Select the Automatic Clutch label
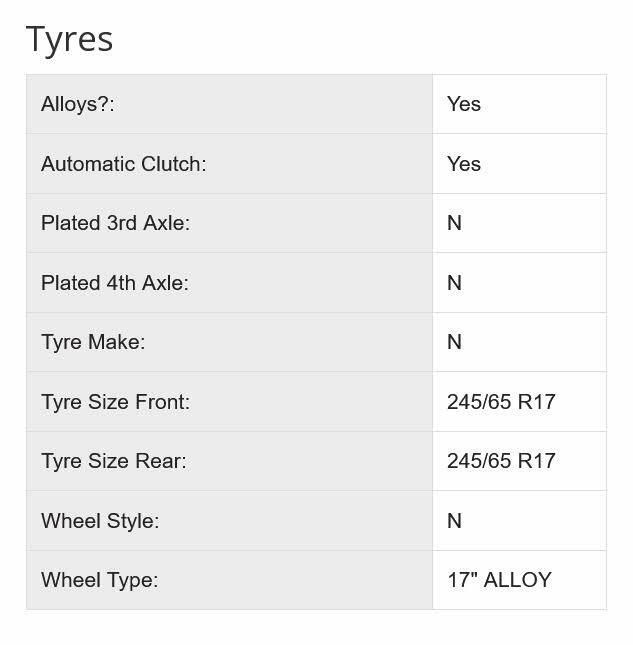633x645 pixels. [123, 164]
